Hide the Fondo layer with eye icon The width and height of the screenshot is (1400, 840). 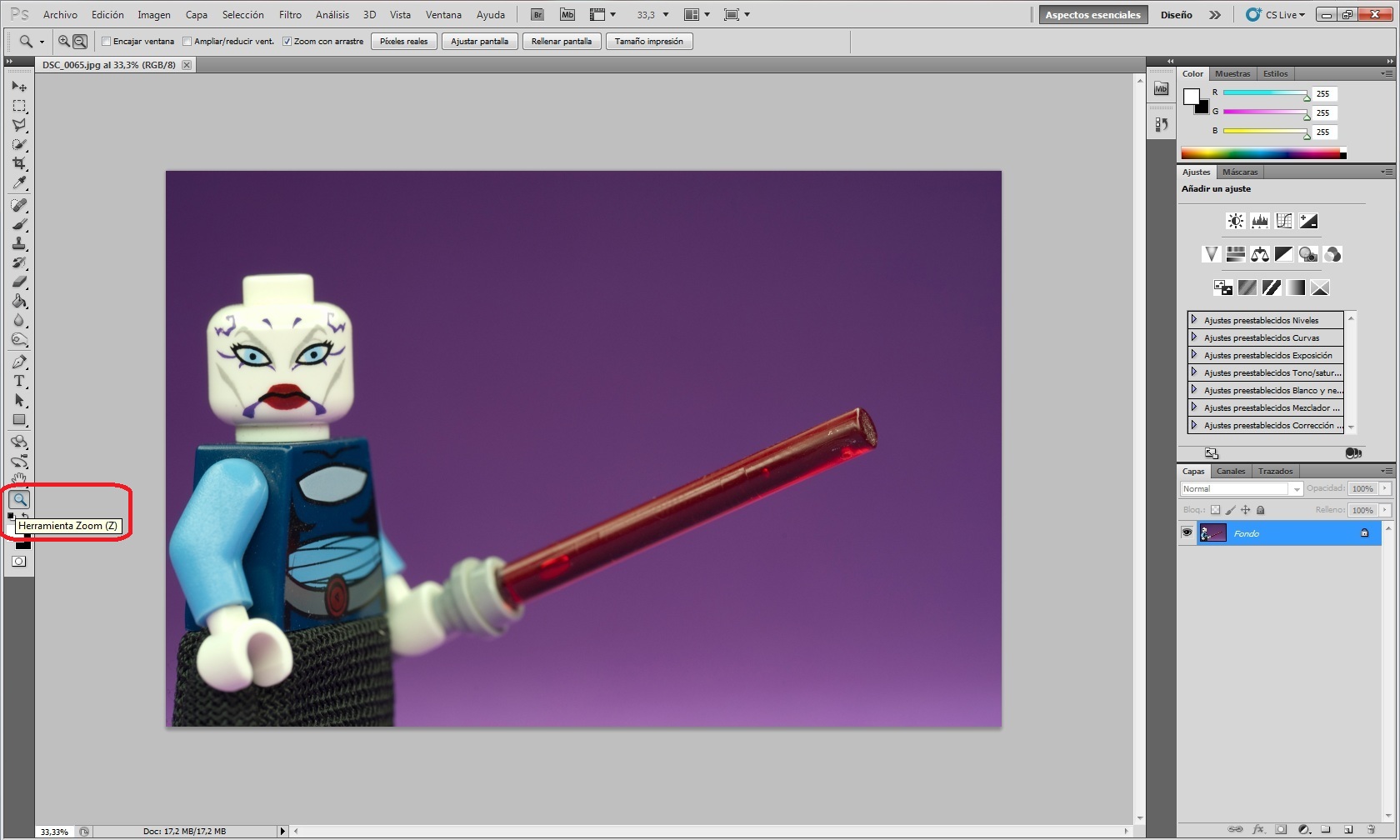(x=1187, y=533)
